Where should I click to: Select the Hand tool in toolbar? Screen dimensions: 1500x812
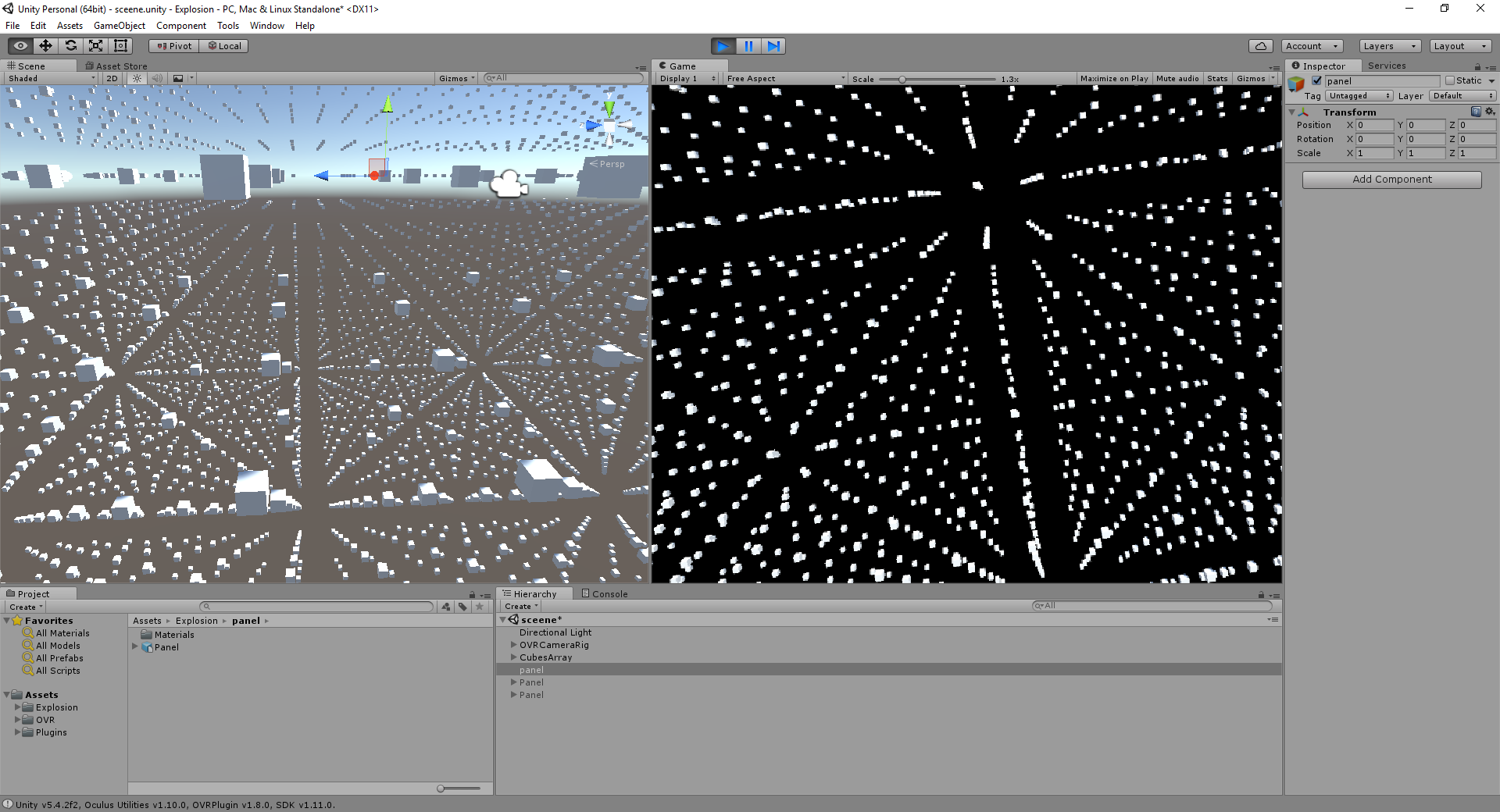point(21,46)
